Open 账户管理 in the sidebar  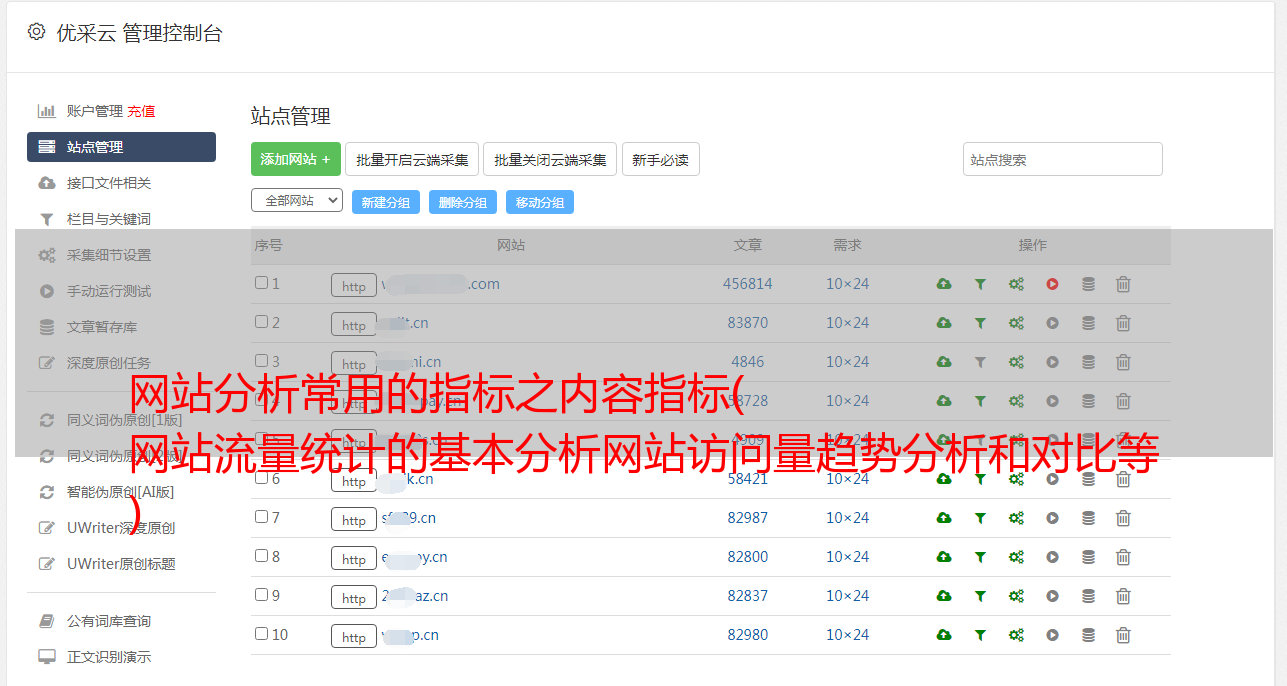94,111
